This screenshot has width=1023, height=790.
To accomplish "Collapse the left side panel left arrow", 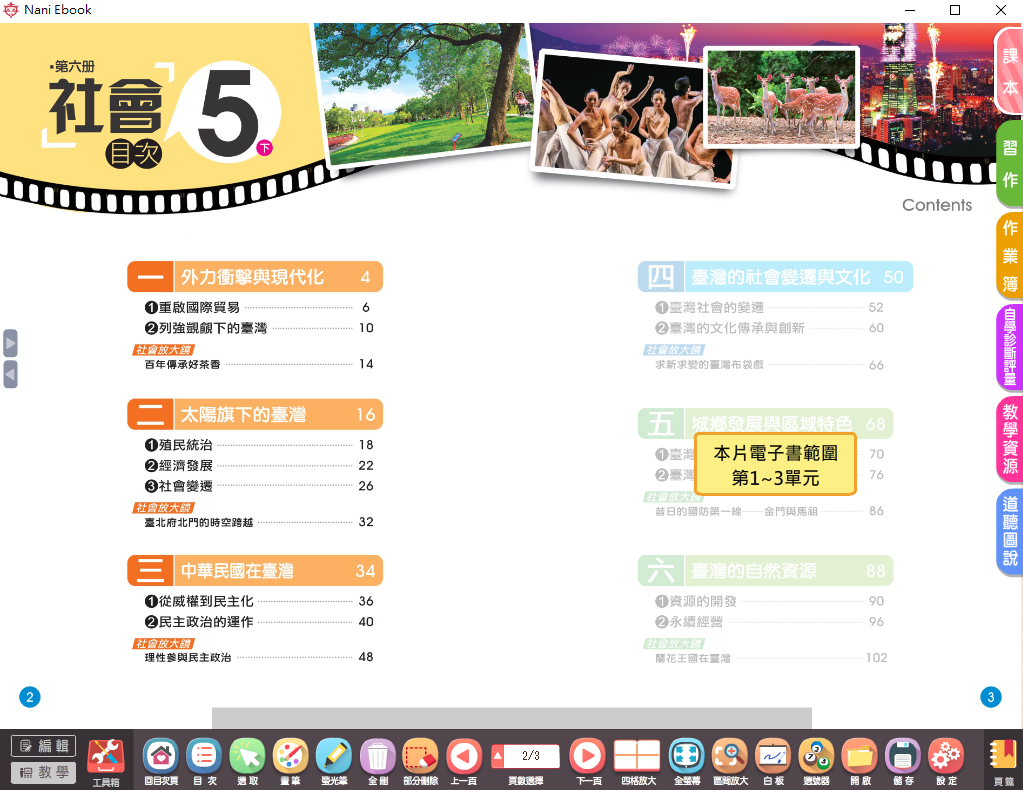I will tap(10, 374).
